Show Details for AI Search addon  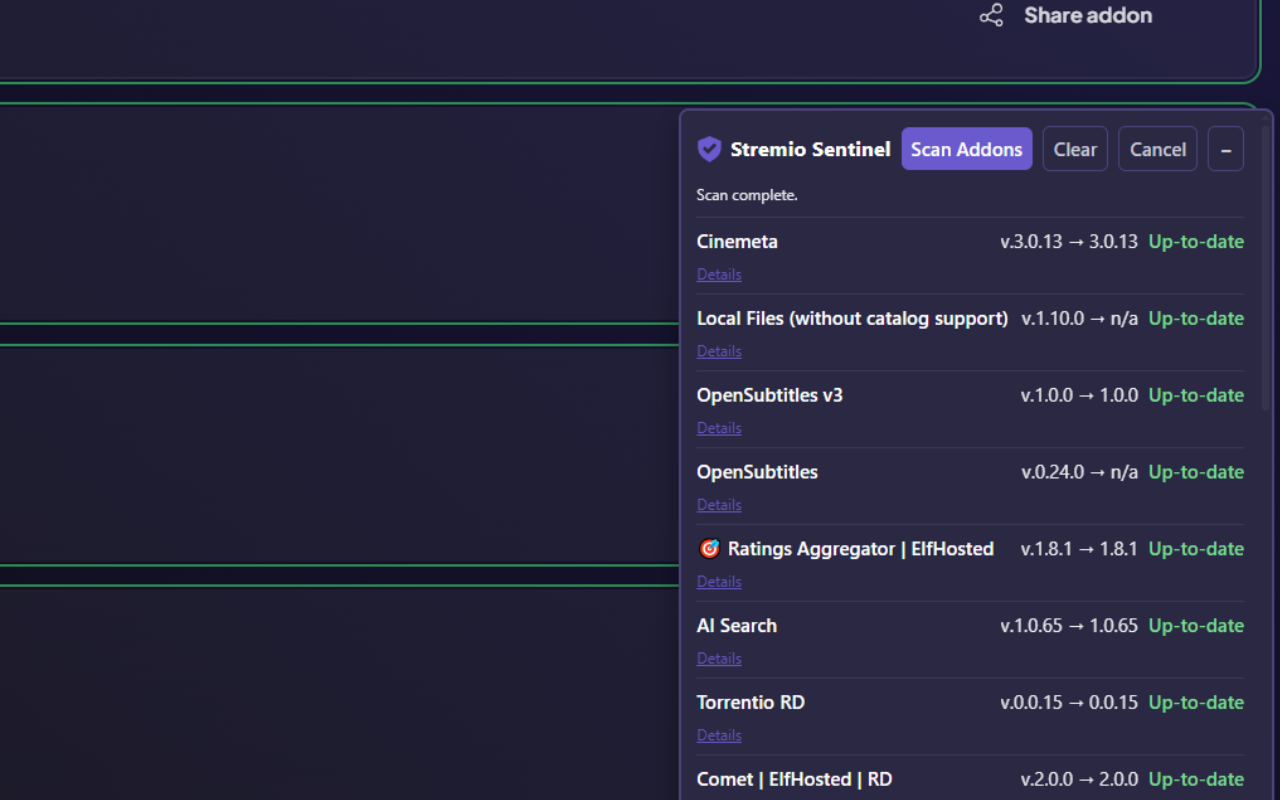pyautogui.click(x=719, y=659)
